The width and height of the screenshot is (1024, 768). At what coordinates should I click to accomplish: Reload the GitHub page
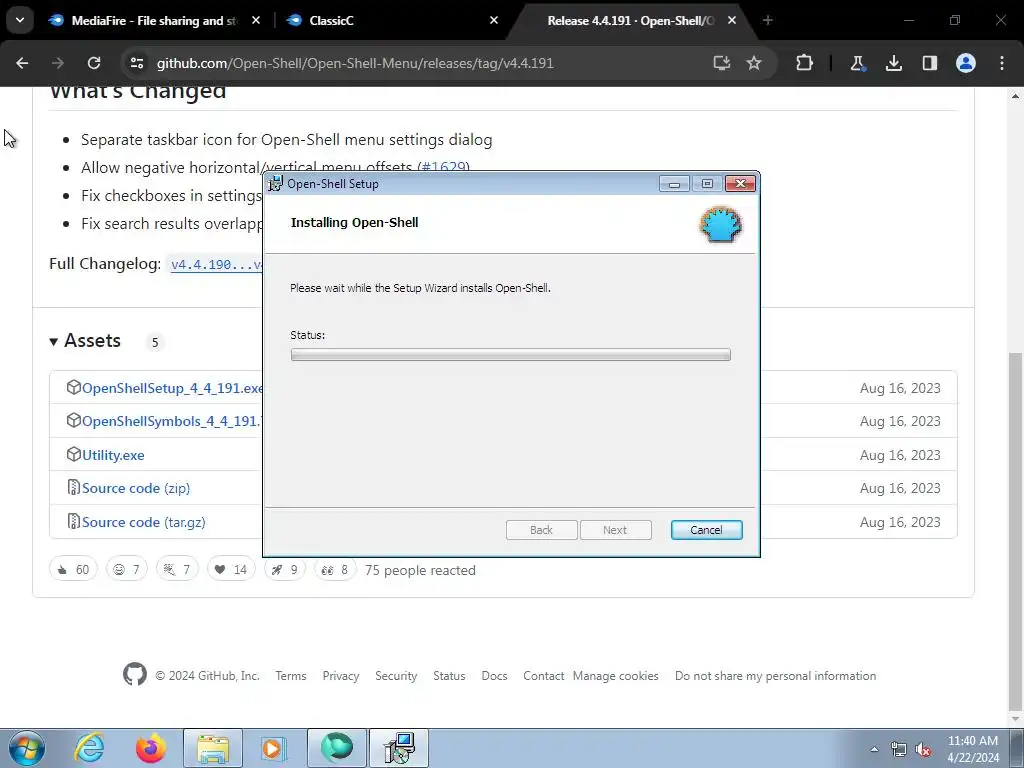pyautogui.click(x=94, y=63)
